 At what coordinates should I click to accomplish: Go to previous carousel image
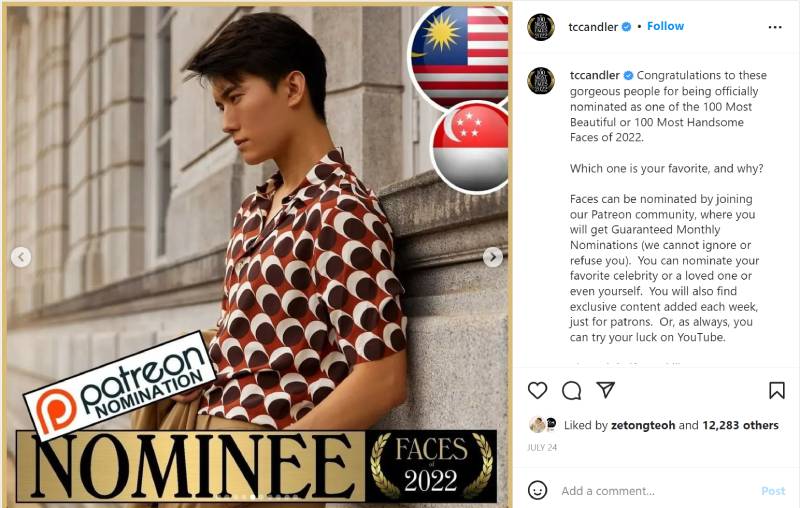coord(21,257)
